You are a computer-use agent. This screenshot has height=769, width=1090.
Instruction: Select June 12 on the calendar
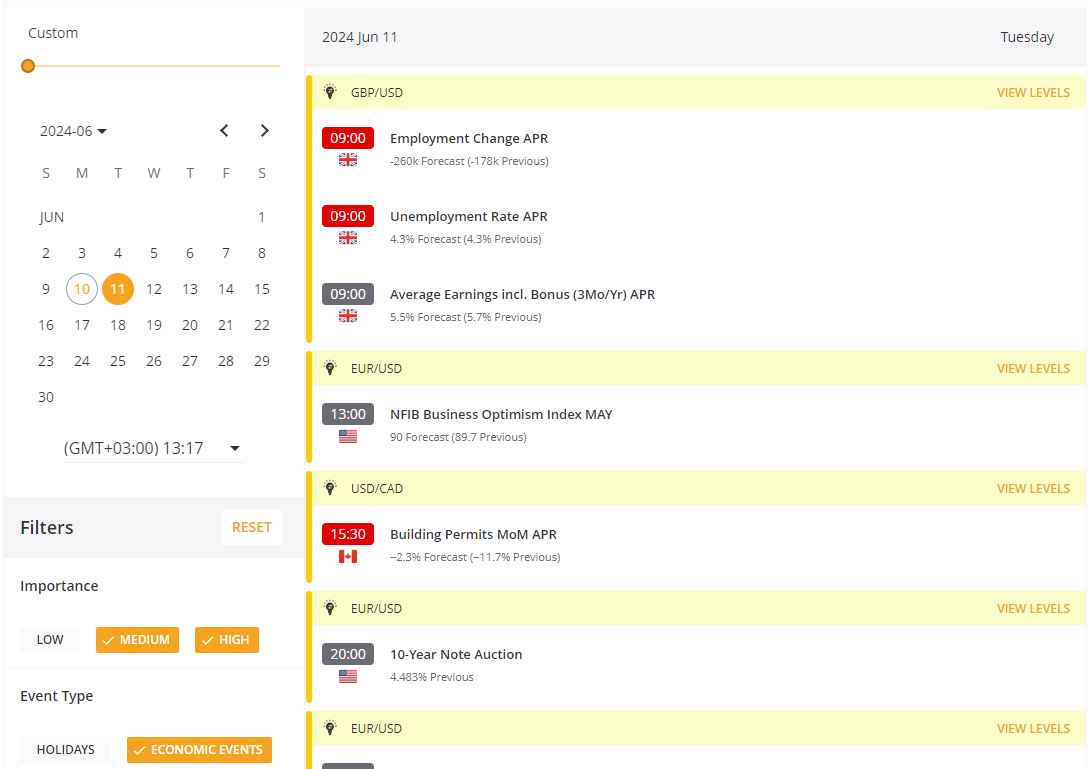(154, 289)
